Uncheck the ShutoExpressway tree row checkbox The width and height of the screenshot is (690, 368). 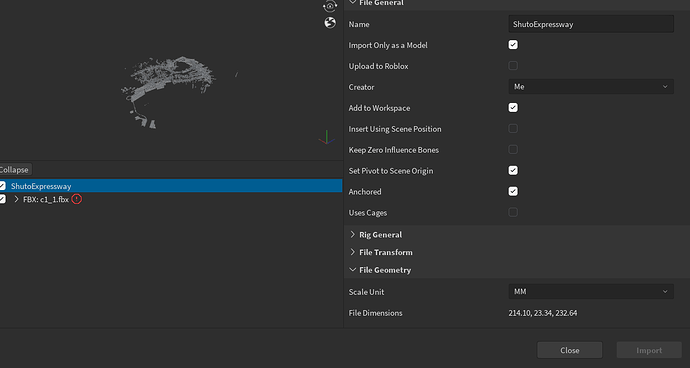(2, 186)
